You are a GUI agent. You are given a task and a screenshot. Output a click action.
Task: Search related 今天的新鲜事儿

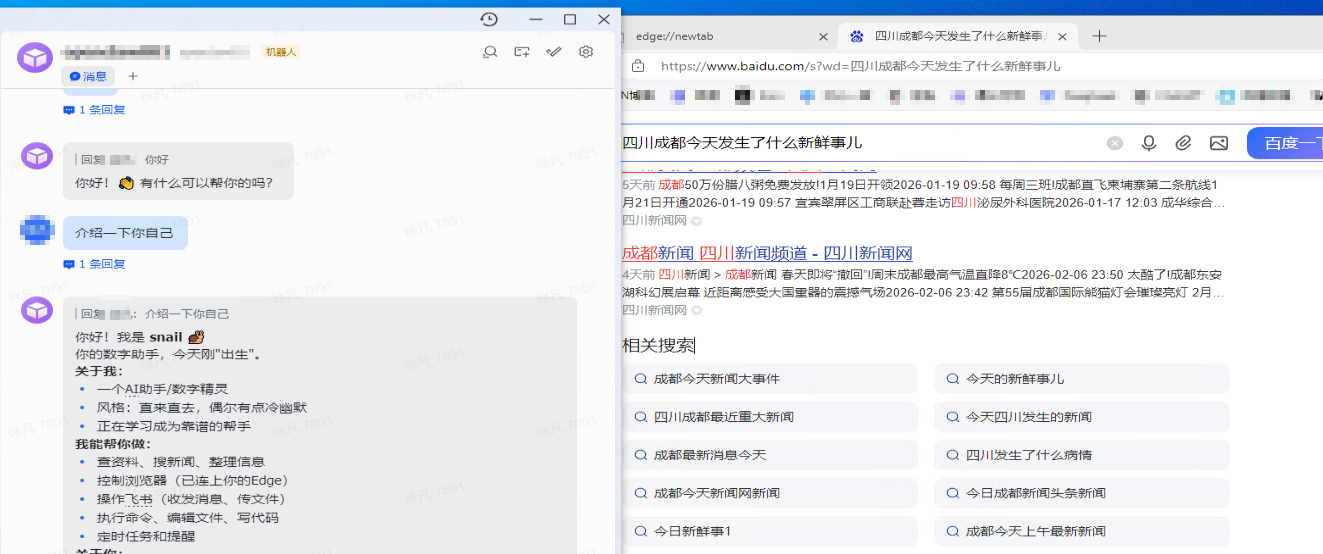coord(1082,379)
